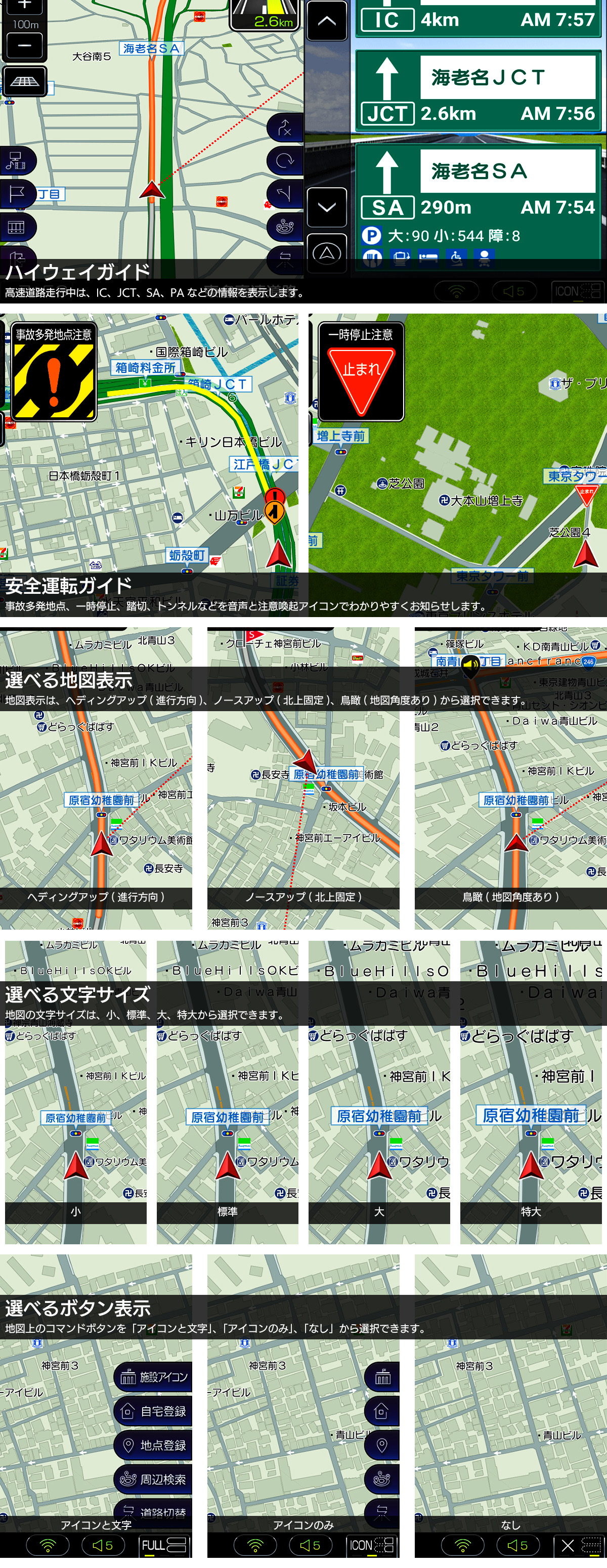Viewport: 607px width, 1568px height.
Task: Toggle the X no-buttons display mode
Action: click(x=580, y=1545)
